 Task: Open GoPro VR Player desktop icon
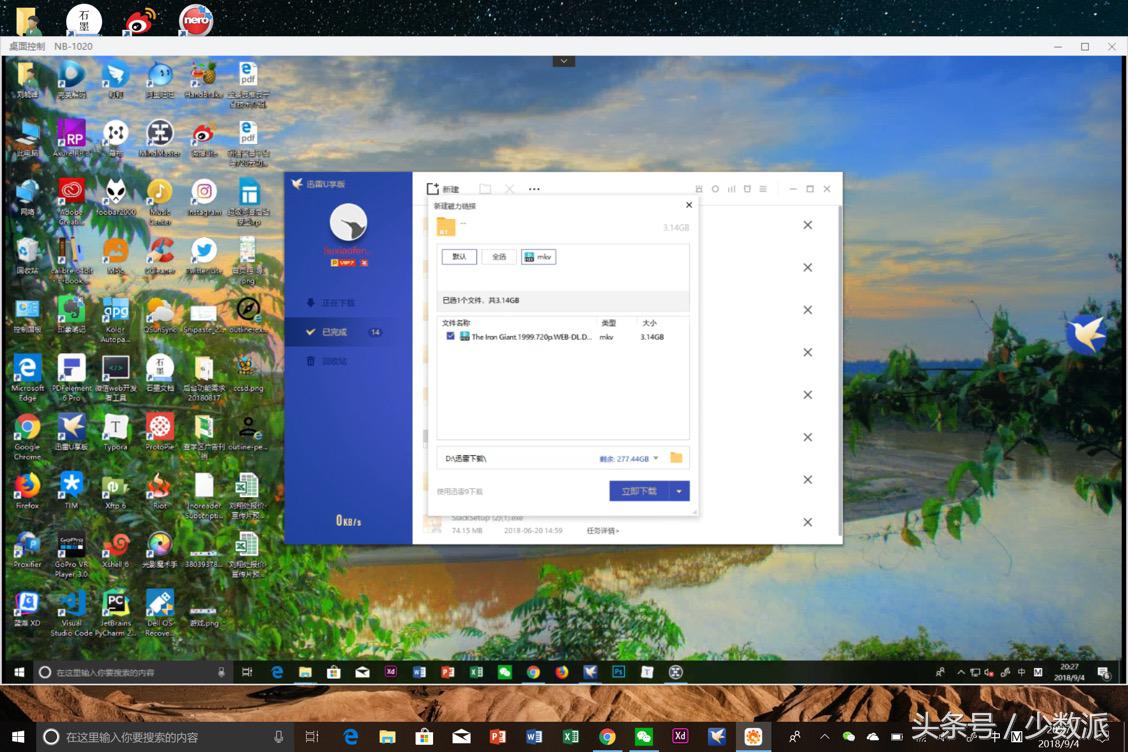coord(71,555)
